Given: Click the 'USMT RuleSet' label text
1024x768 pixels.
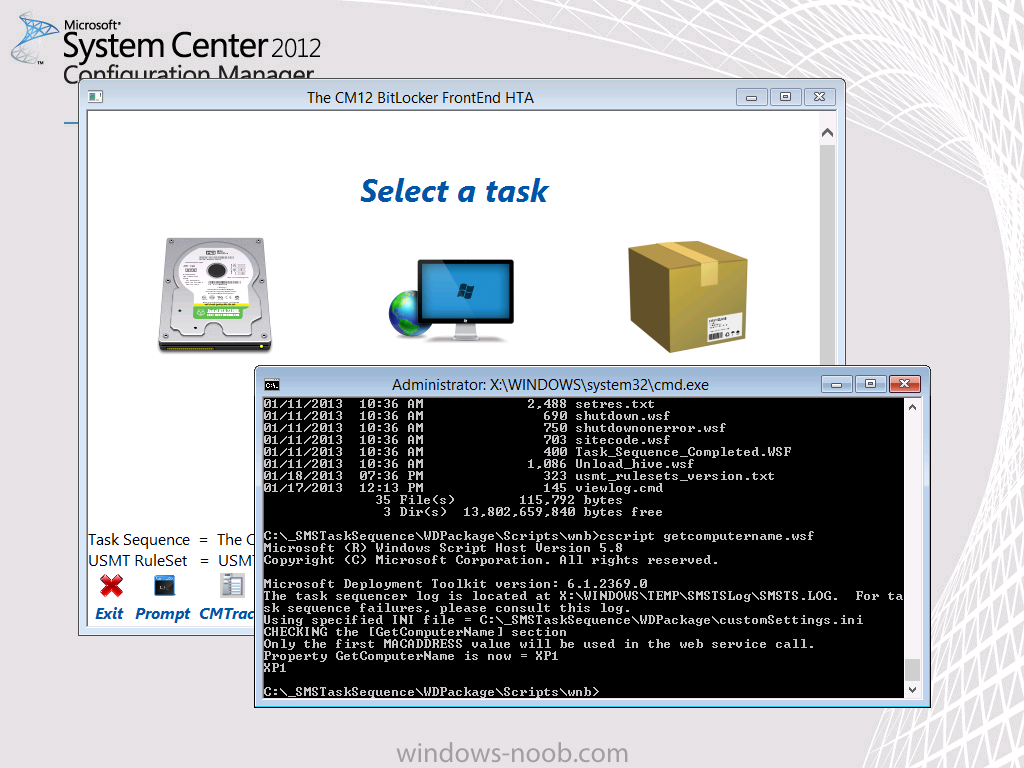Looking at the screenshot, I should click(138, 561).
